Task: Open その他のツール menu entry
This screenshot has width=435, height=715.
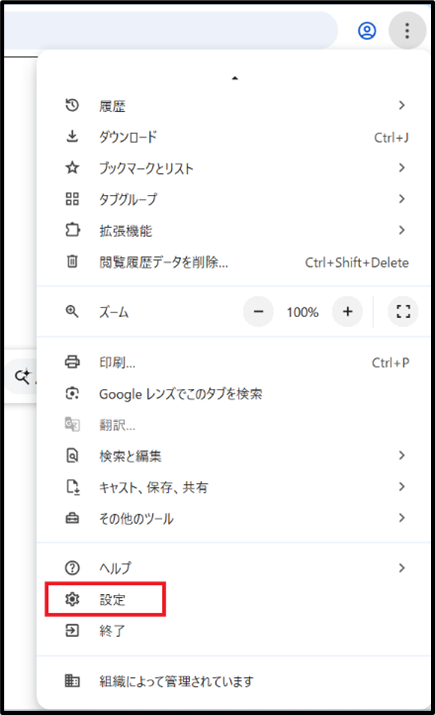Action: pyautogui.click(x=233, y=518)
